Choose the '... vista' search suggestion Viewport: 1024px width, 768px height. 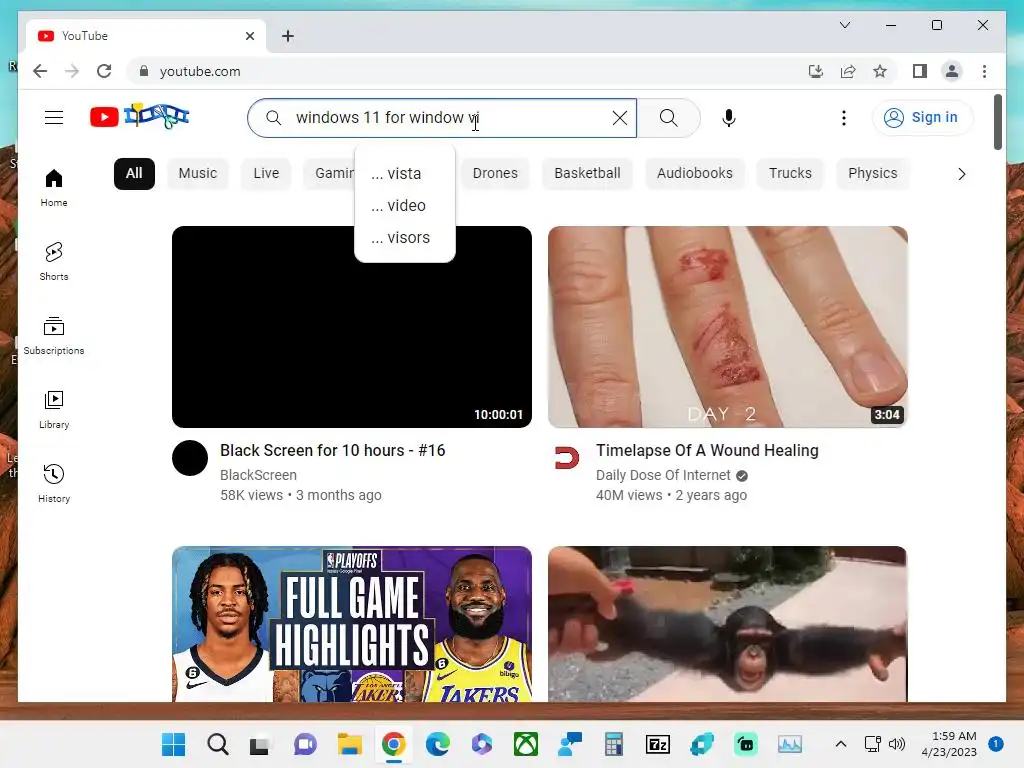point(405,174)
